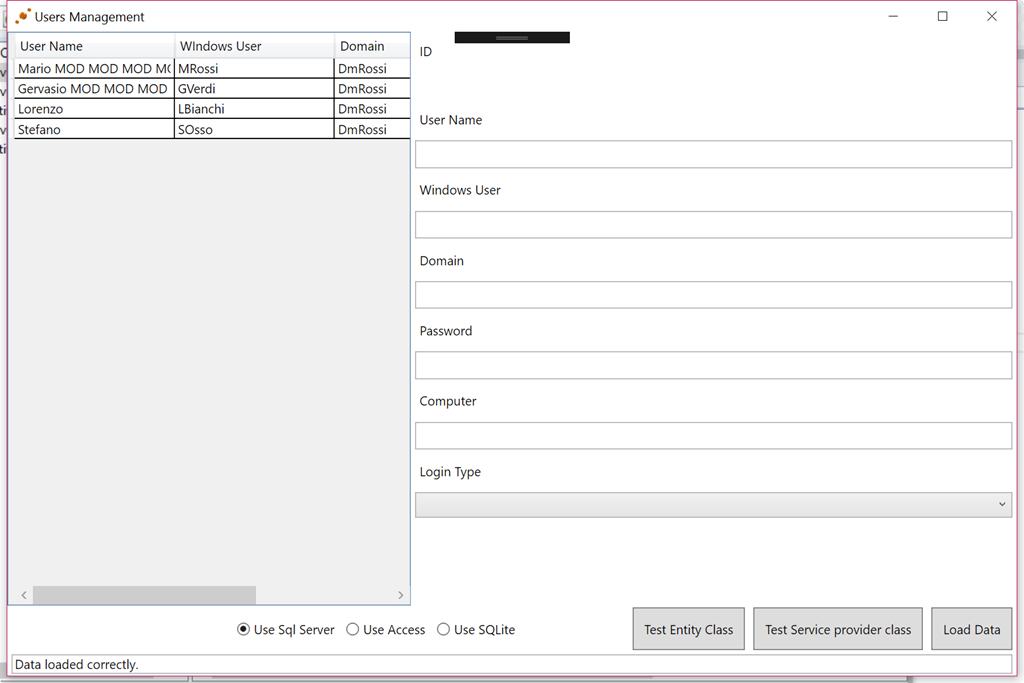Click the grid's left scroll arrow

tap(24, 595)
